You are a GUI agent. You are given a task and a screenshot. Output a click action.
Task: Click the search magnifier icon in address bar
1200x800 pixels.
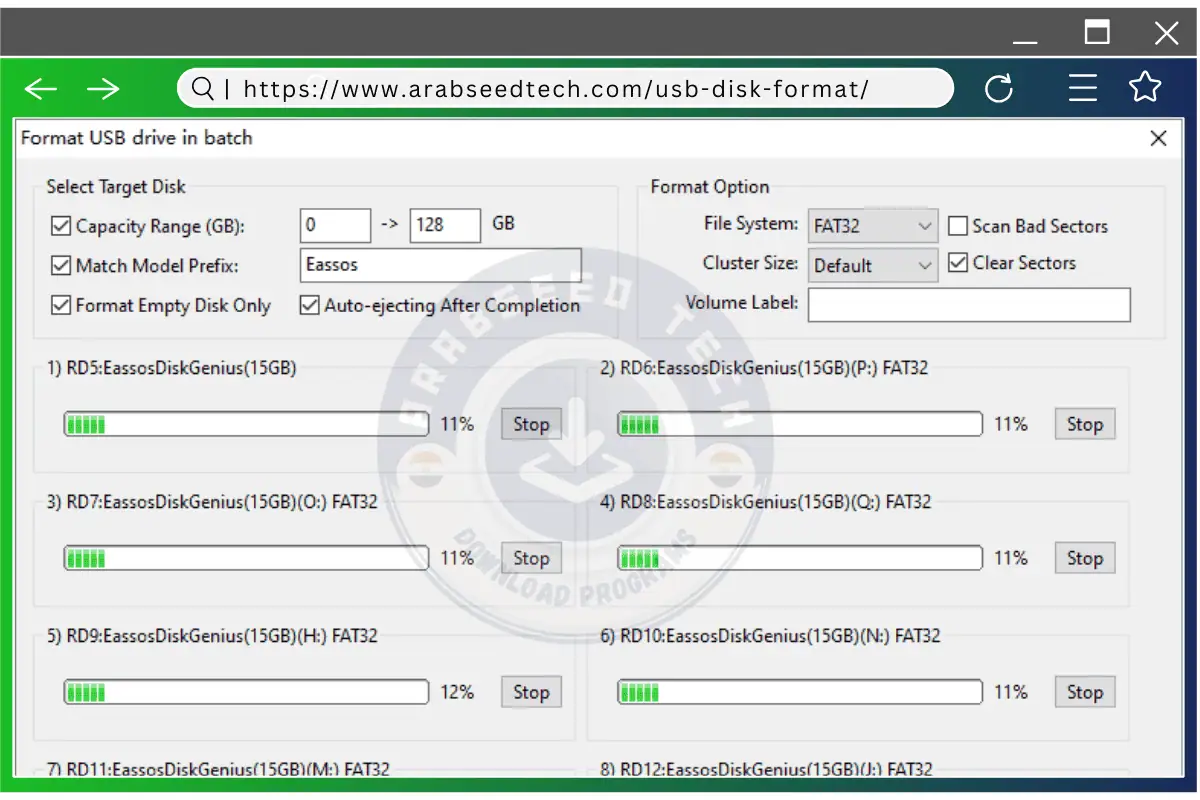203,89
